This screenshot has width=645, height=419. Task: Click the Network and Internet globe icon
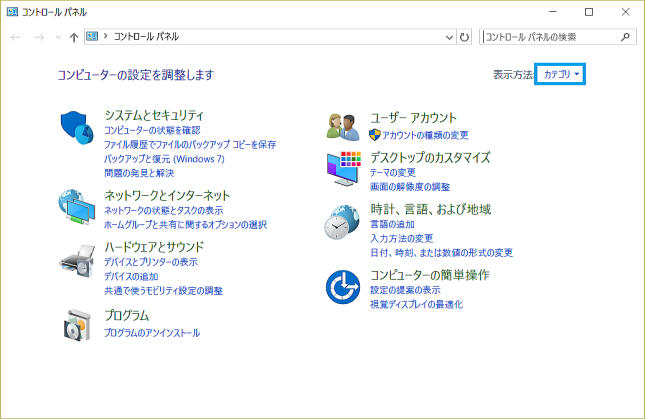click(x=77, y=207)
